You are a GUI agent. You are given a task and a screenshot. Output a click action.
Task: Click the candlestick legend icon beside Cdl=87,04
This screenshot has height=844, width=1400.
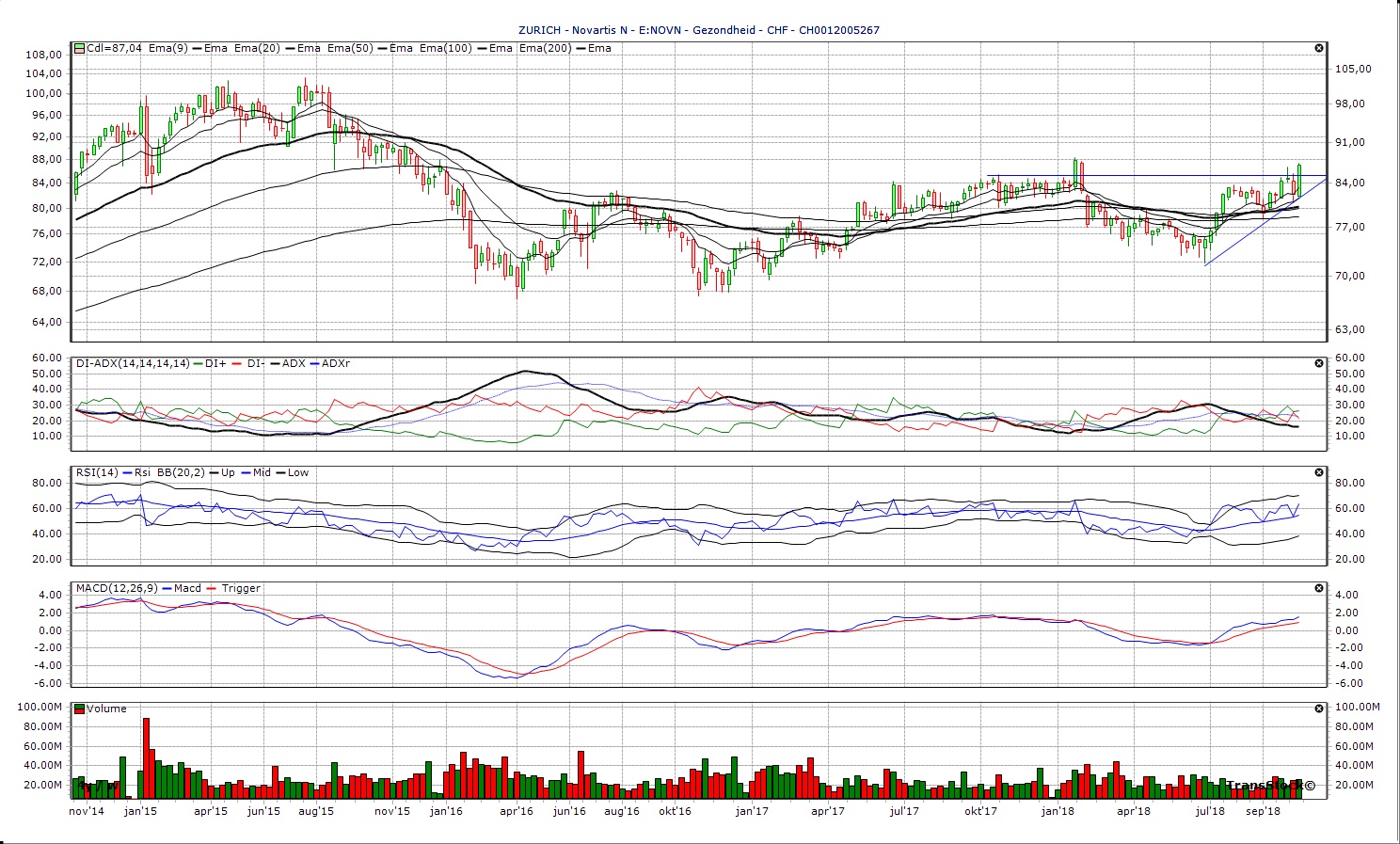[x=80, y=48]
